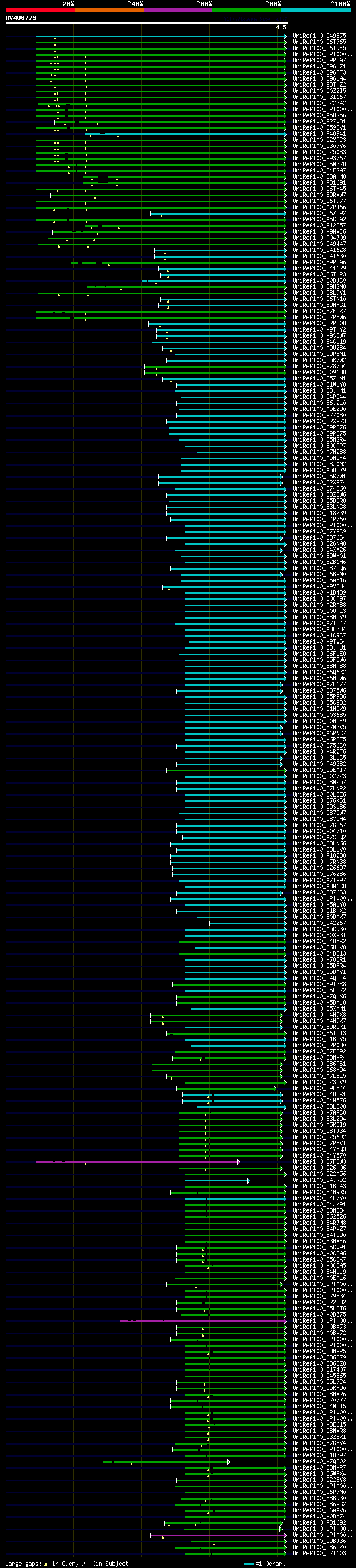This screenshot has width=356, height=1568.
Task: Click hit label UniRef100_C1BP43
Action: [x=319, y=1186]
